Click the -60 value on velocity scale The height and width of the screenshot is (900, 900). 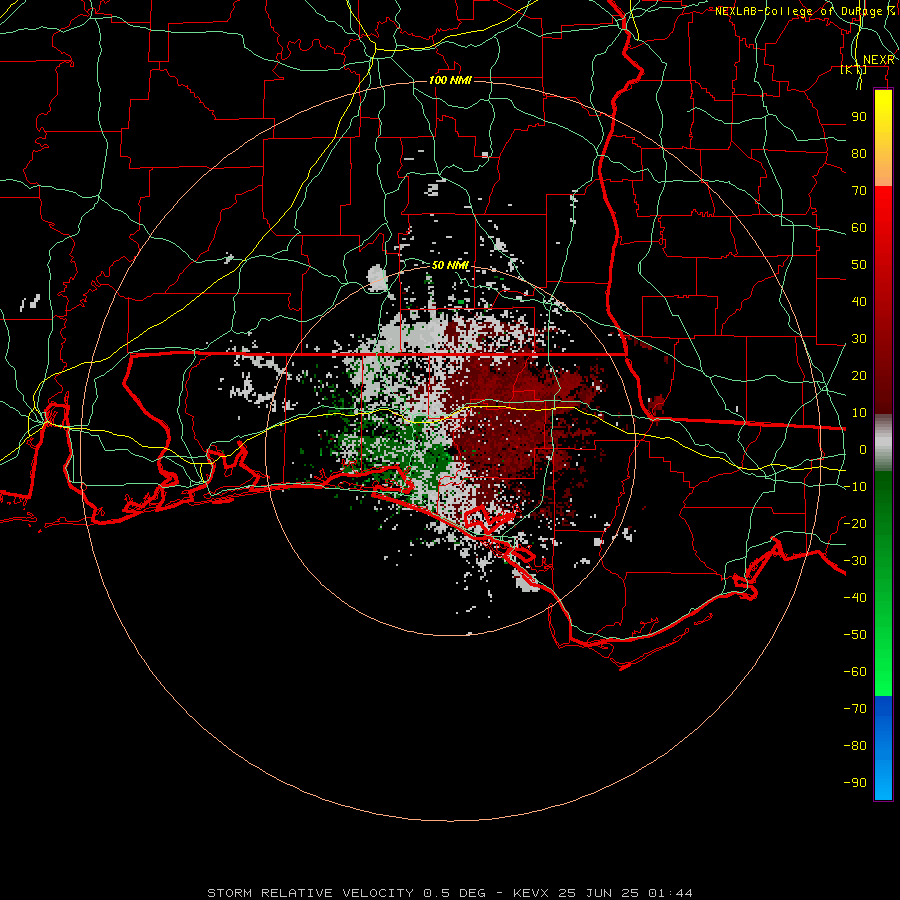click(x=855, y=672)
